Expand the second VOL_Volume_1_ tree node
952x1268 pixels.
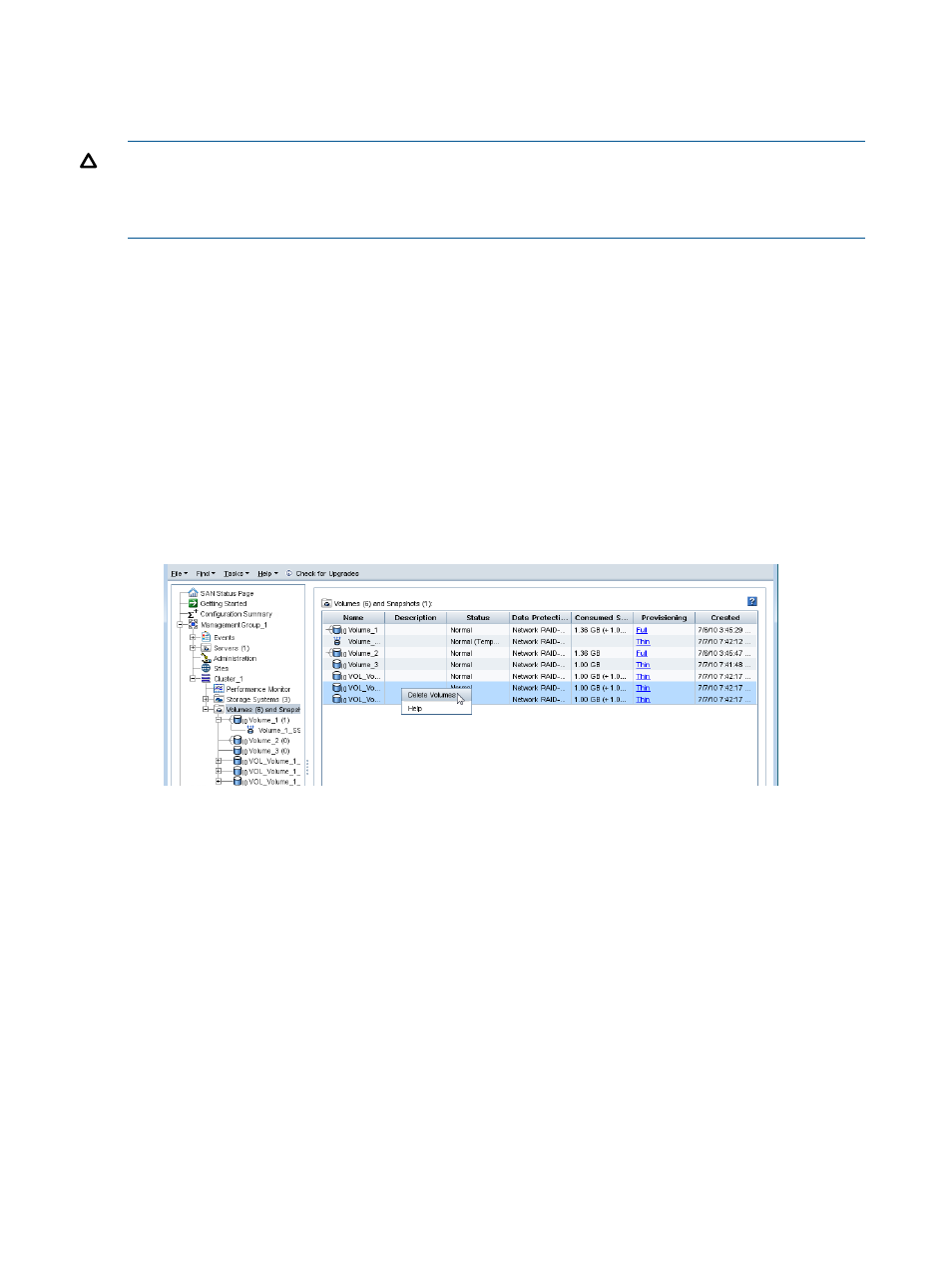(x=220, y=772)
